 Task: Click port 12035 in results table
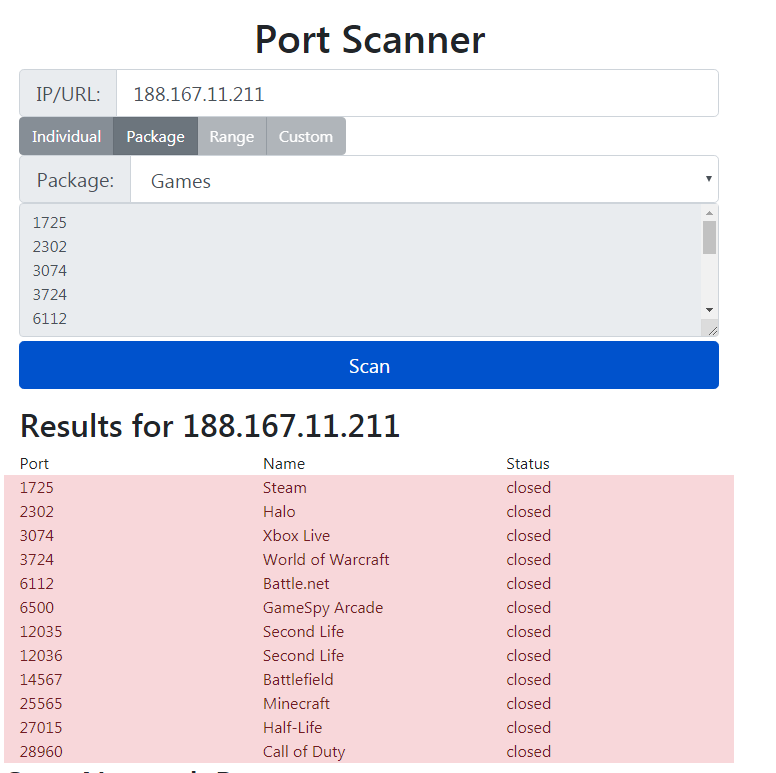click(x=41, y=632)
